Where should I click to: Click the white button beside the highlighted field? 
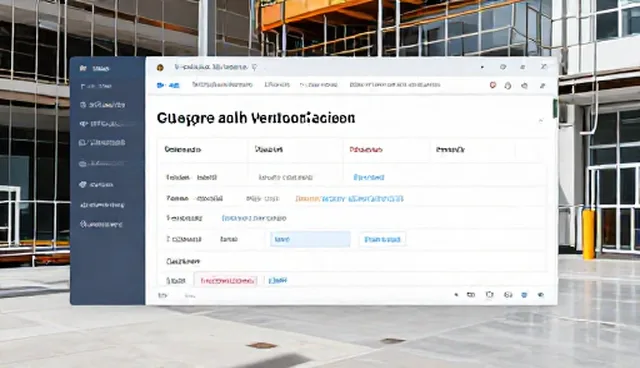pyautogui.click(x=382, y=239)
